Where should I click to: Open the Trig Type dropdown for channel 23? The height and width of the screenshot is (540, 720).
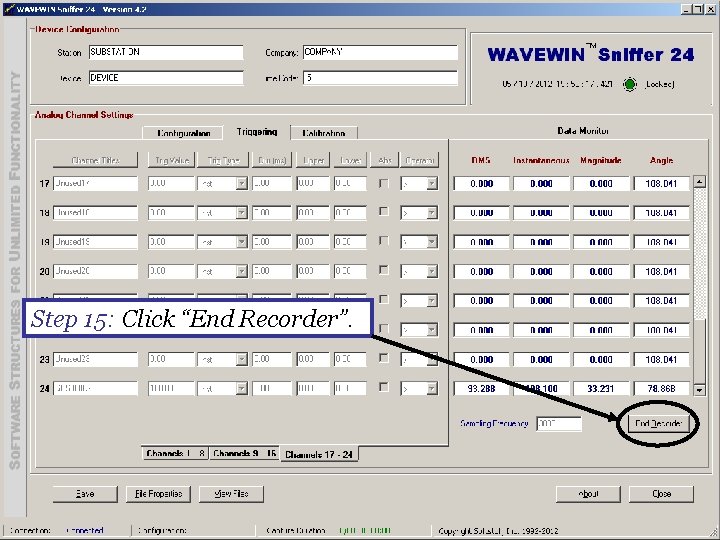242,359
